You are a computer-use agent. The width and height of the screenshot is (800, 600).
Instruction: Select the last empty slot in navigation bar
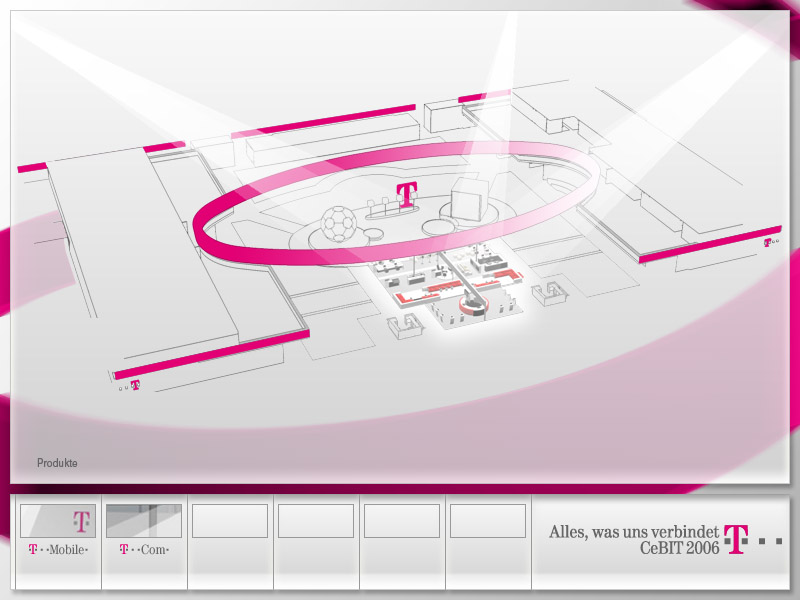[488, 521]
